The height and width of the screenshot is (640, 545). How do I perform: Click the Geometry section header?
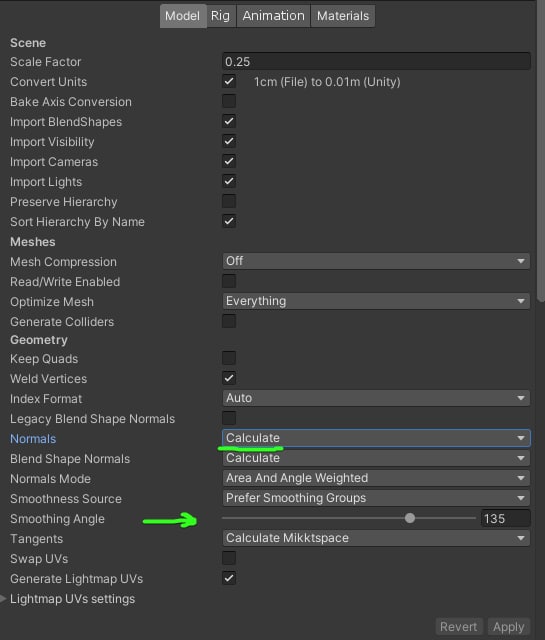pos(39,340)
